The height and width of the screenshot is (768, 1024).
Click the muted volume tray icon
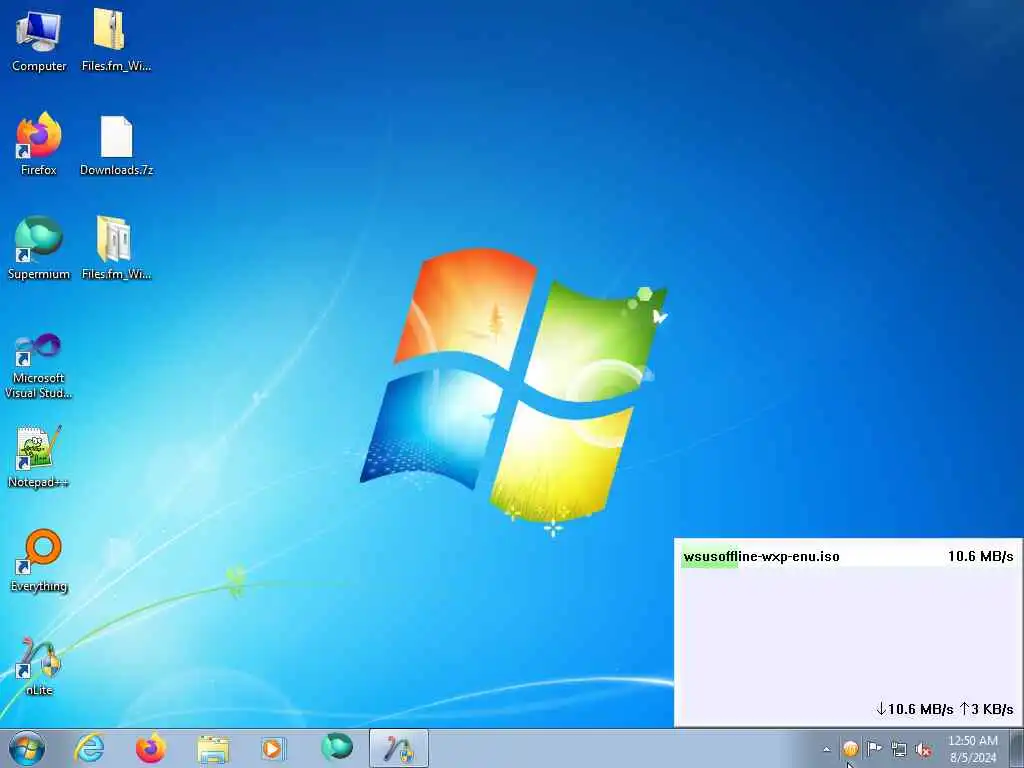click(x=923, y=749)
